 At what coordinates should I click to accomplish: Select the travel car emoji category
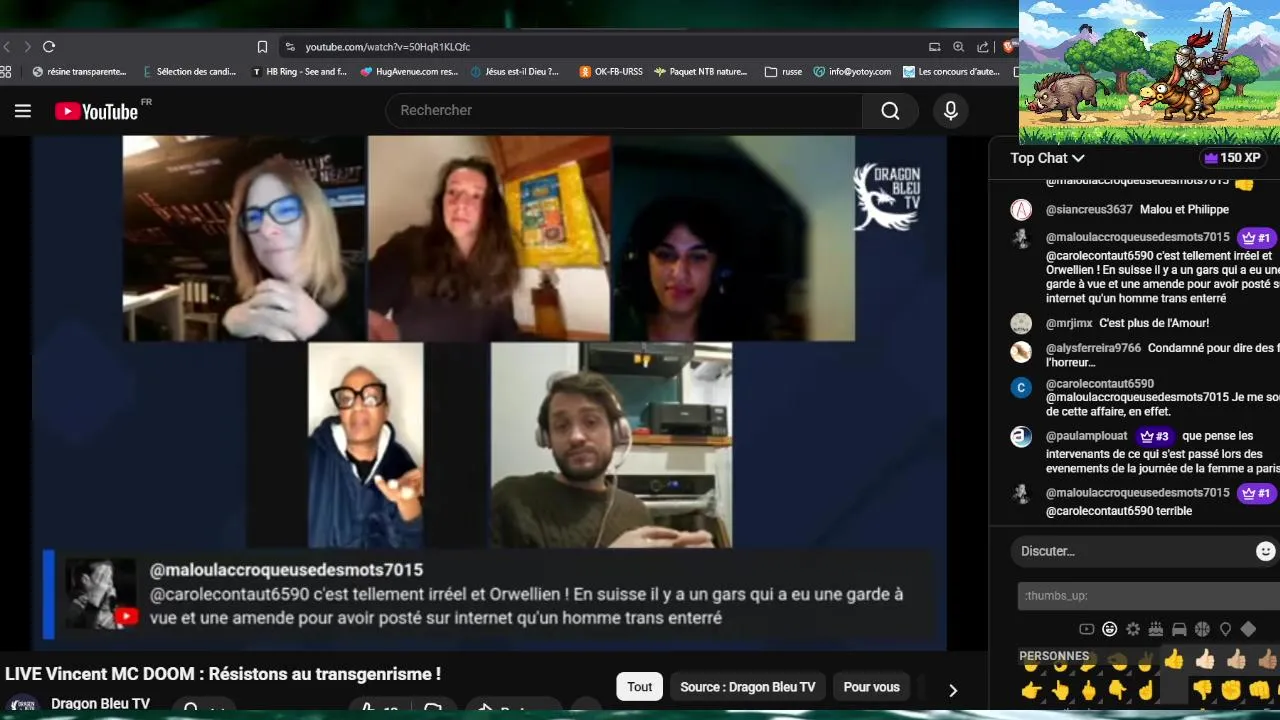coord(1179,629)
